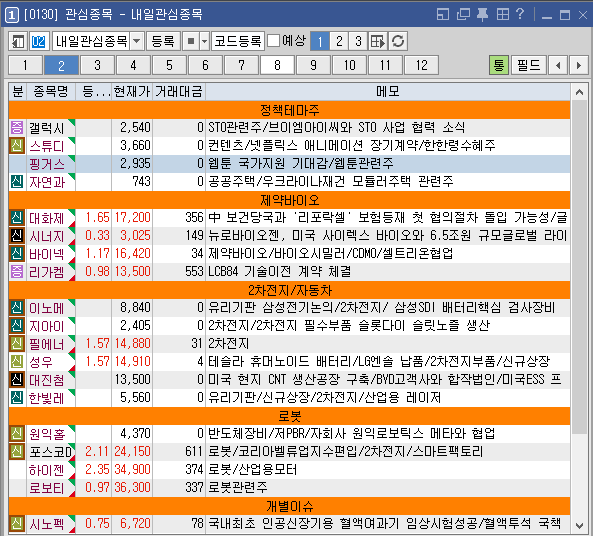
Task: Expand the arrow next to square button
Action: click(x=205, y=41)
